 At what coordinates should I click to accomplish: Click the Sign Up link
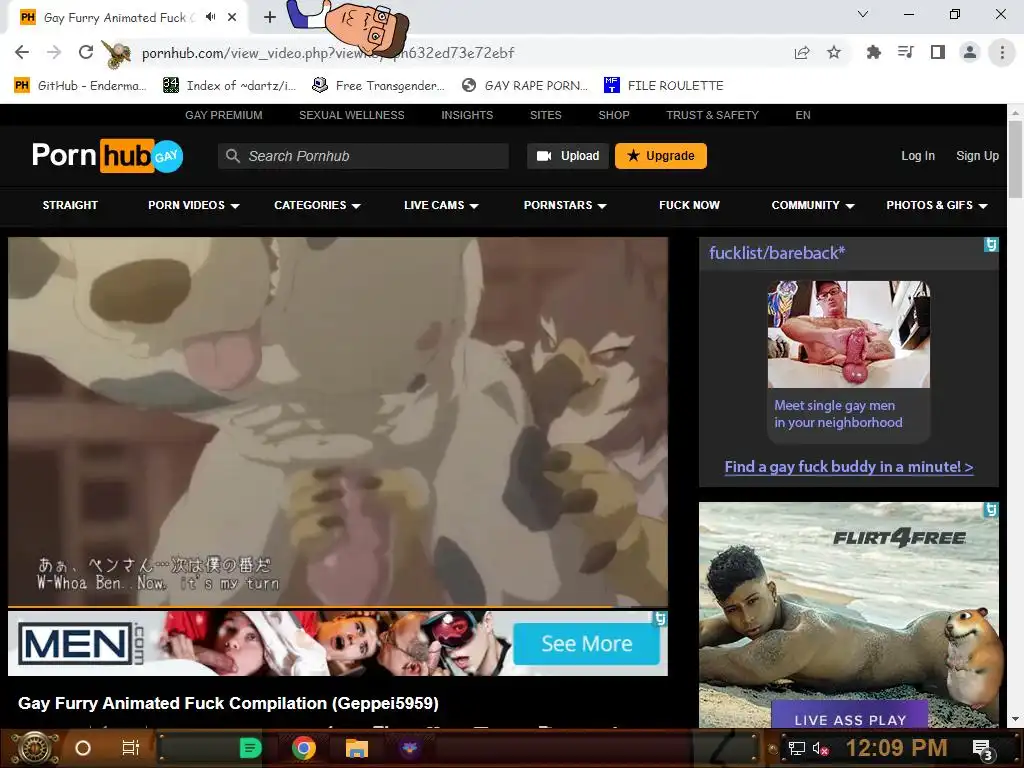point(977,156)
